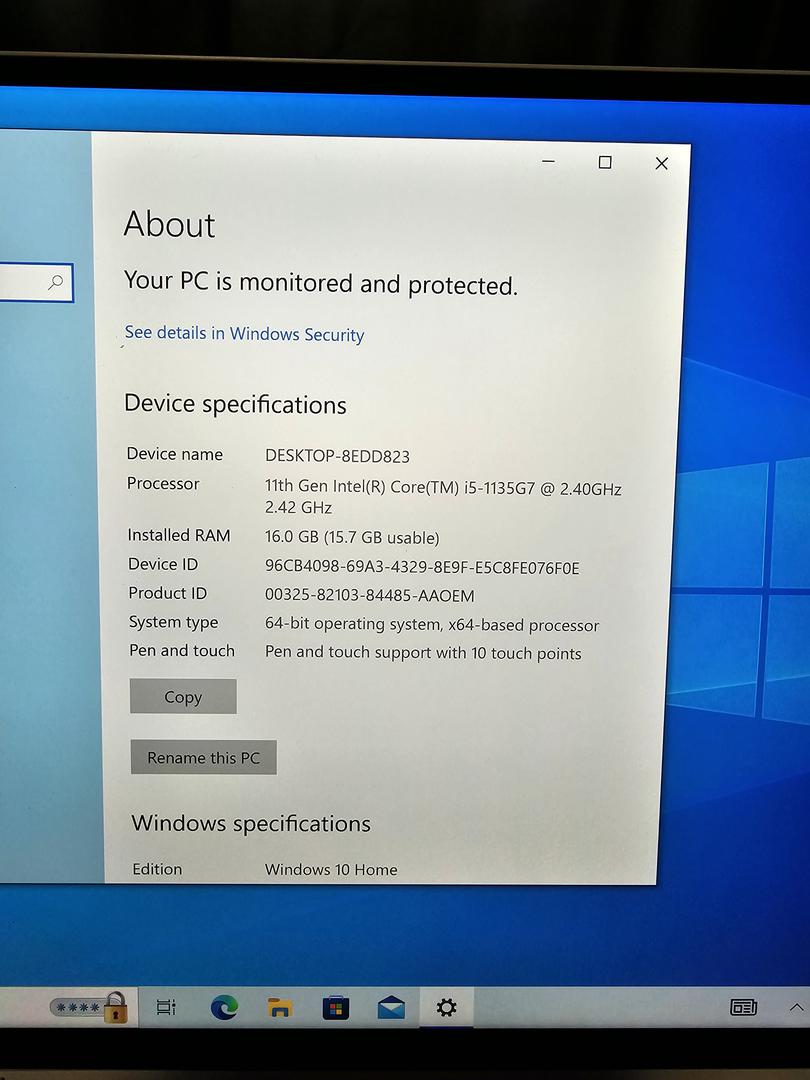
Task: Click the DESKTOP-8EDD823 device name text
Action: 337,456
